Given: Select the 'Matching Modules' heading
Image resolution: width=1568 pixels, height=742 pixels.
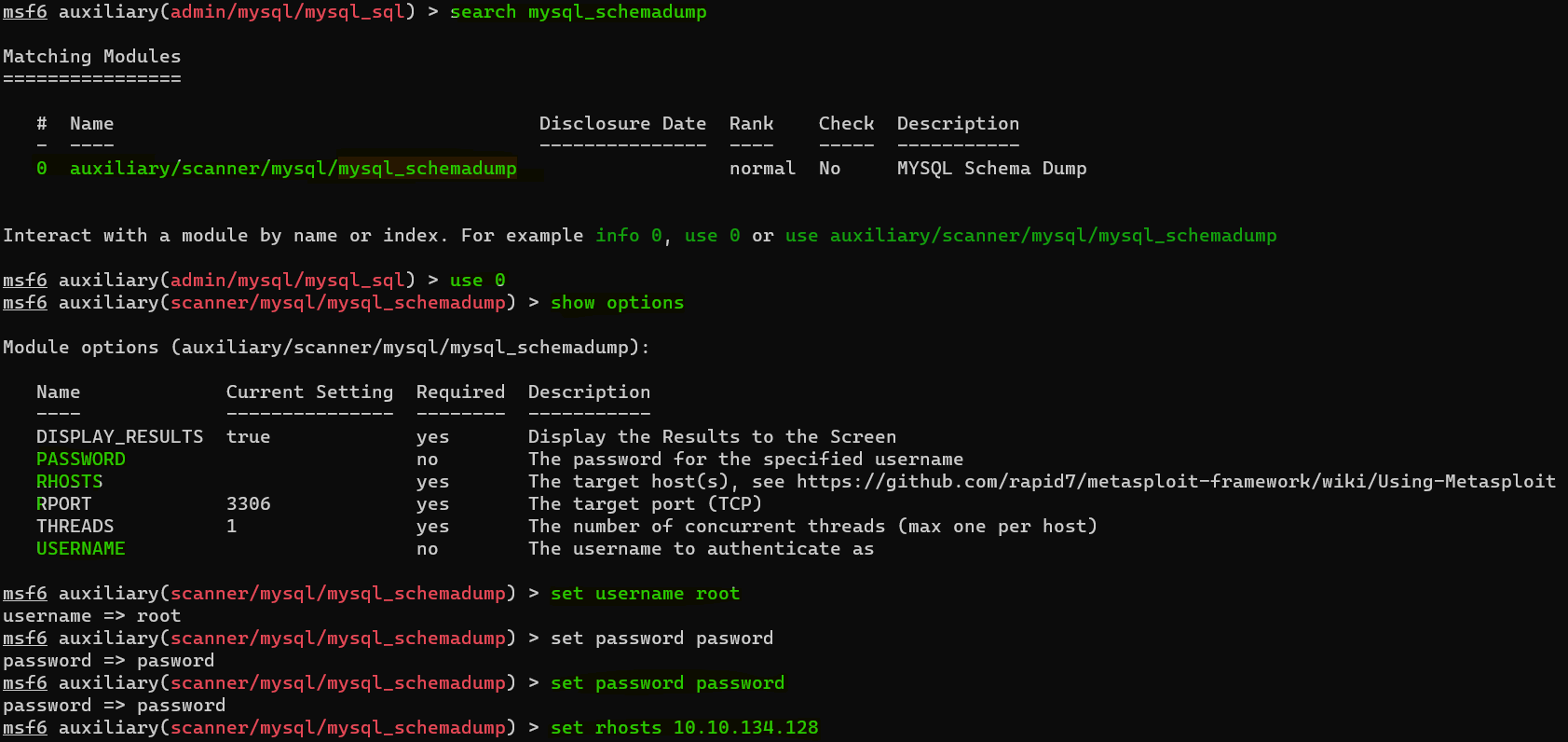Looking at the screenshot, I should 92,57.
